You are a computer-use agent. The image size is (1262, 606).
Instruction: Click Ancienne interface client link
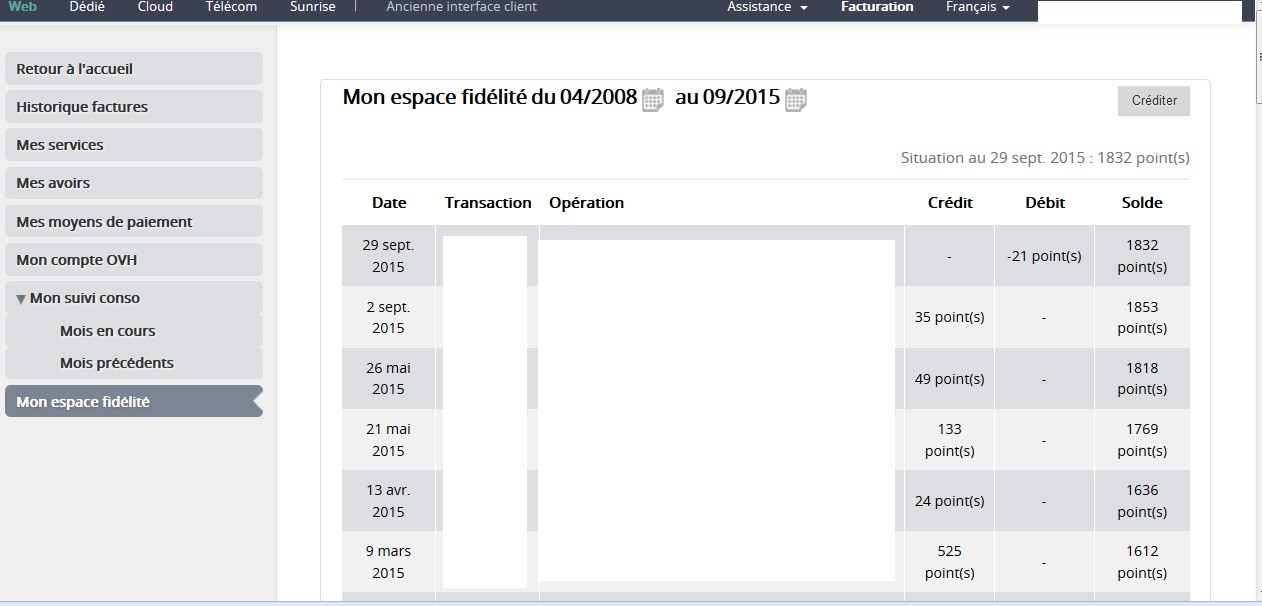click(x=461, y=7)
